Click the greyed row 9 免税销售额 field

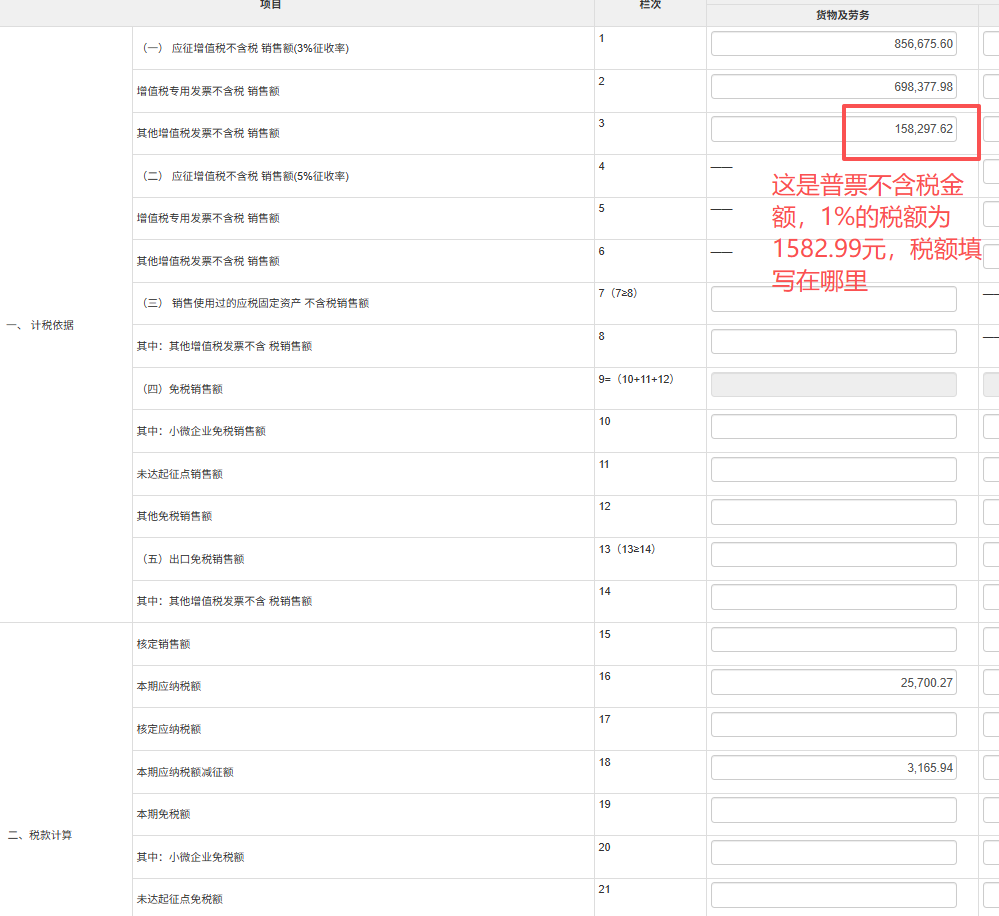pos(833,385)
